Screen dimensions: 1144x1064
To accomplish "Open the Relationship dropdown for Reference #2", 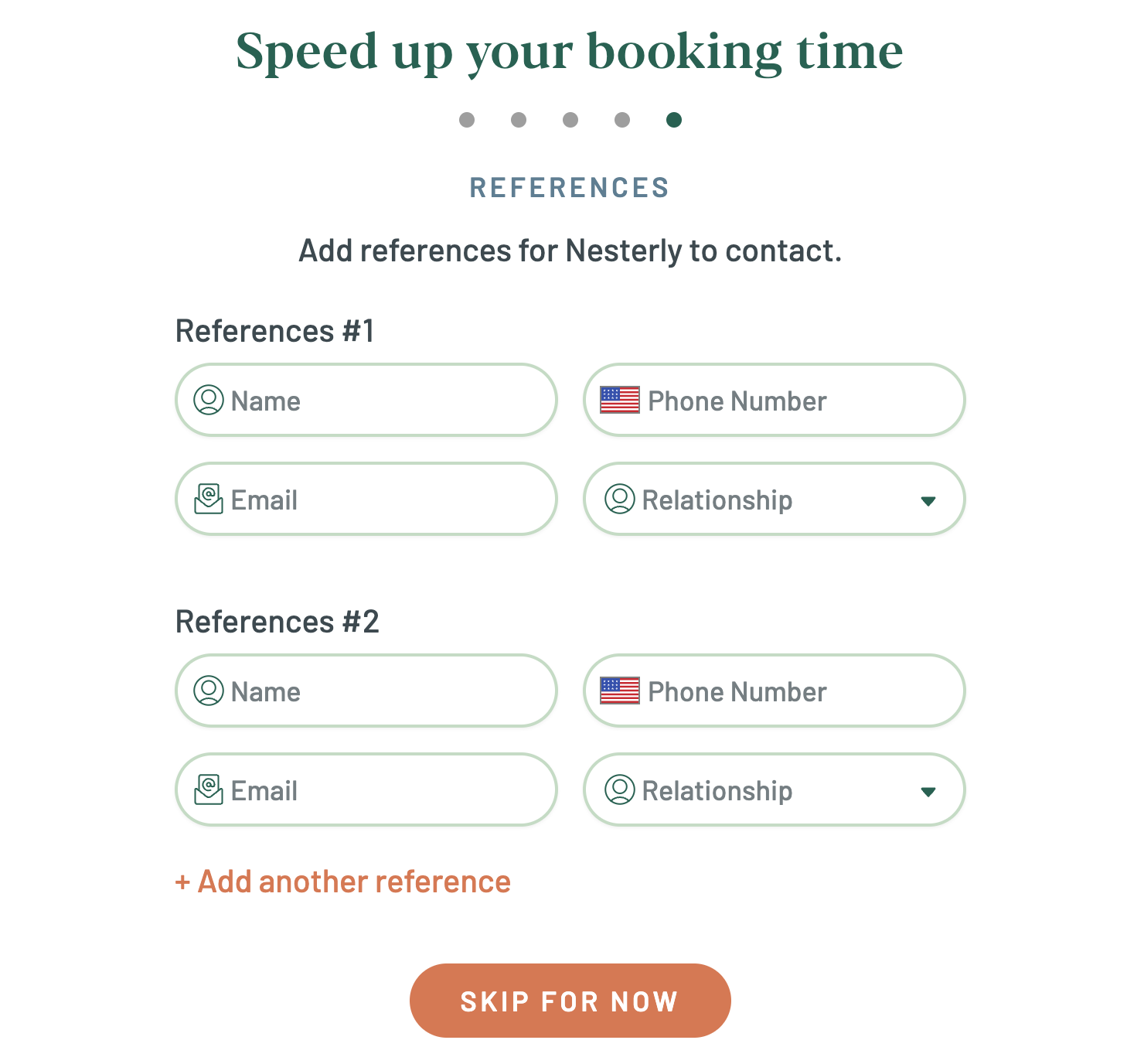I will click(x=774, y=790).
